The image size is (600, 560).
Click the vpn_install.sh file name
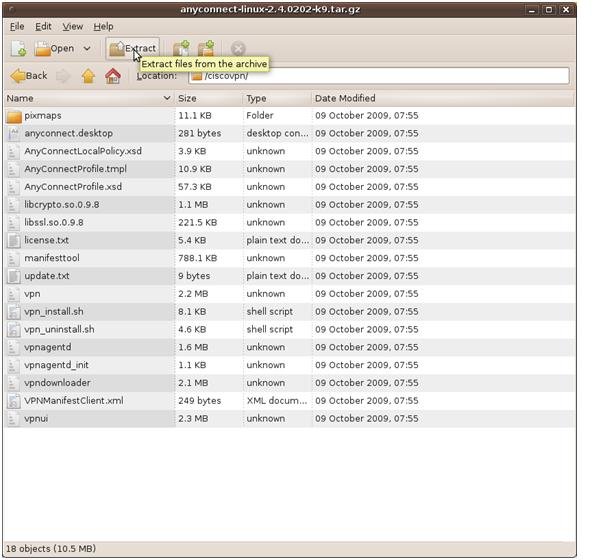(54, 312)
